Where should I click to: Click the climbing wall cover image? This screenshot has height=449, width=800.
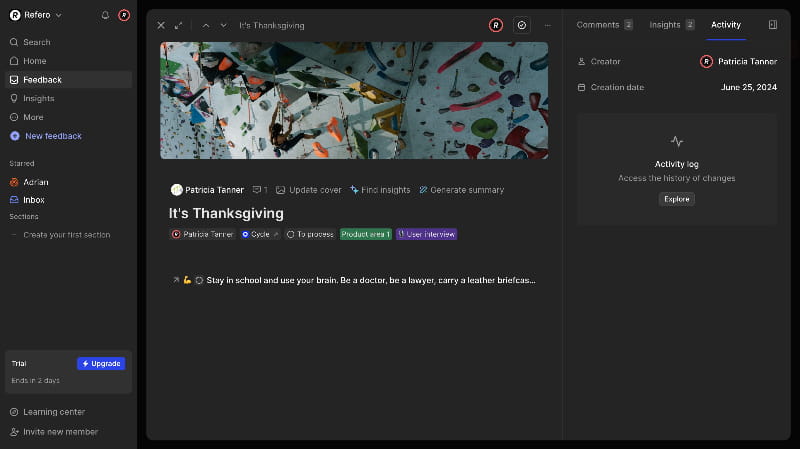coord(354,101)
